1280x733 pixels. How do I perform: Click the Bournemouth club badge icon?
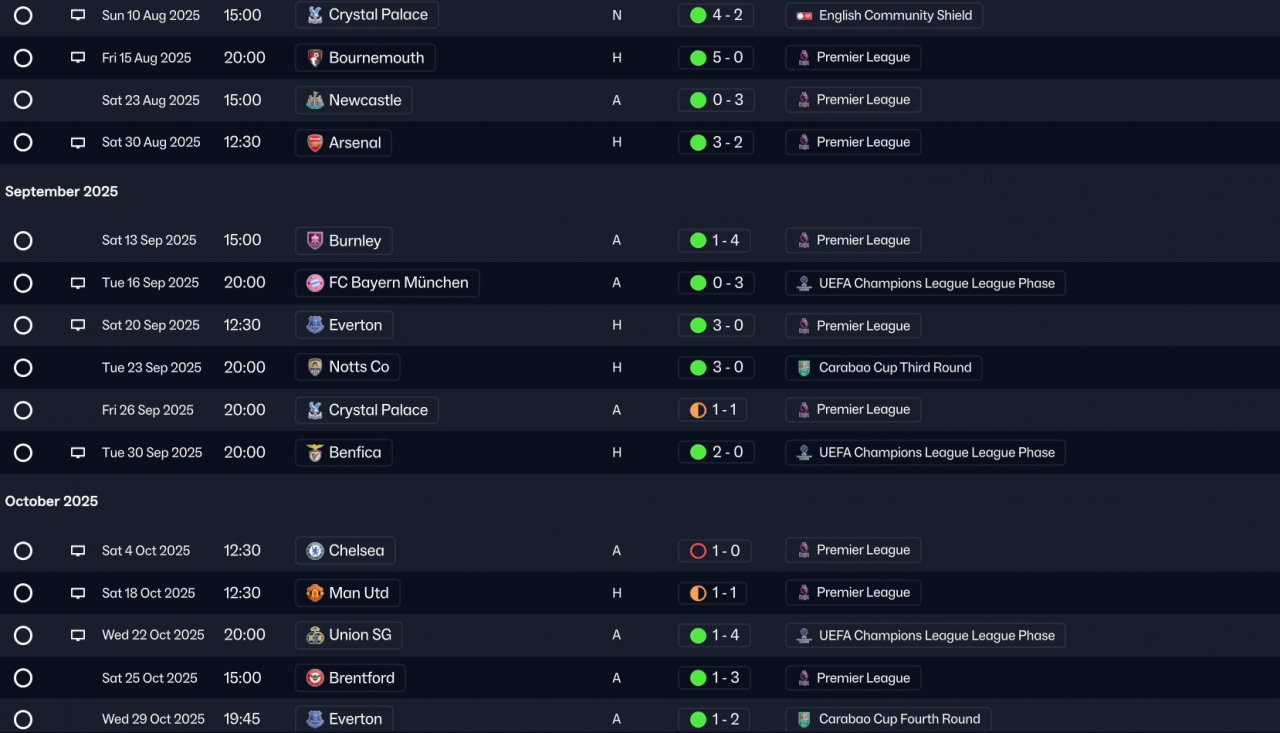pyautogui.click(x=315, y=58)
